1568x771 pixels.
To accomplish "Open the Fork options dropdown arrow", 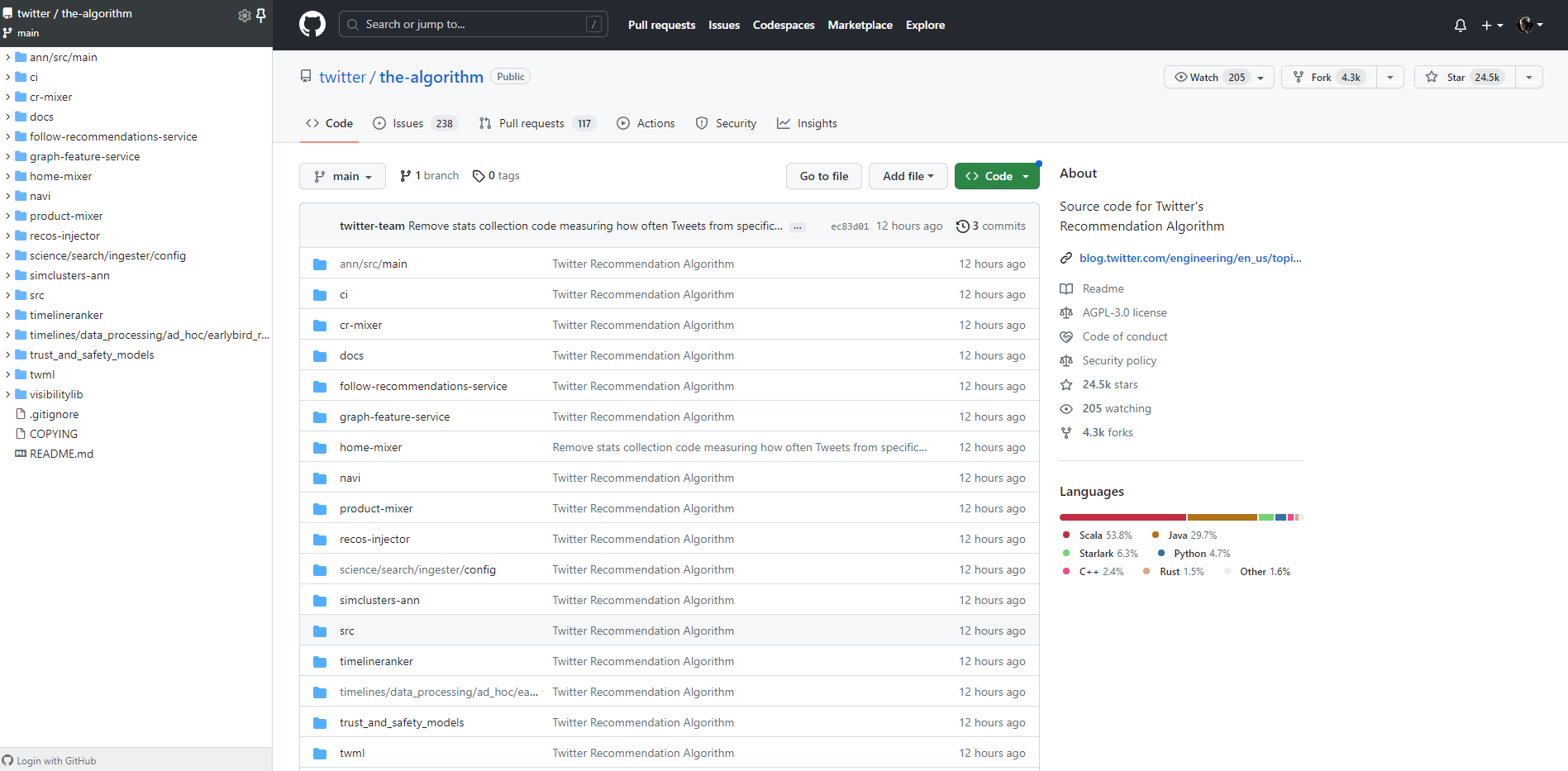I will coord(1390,77).
